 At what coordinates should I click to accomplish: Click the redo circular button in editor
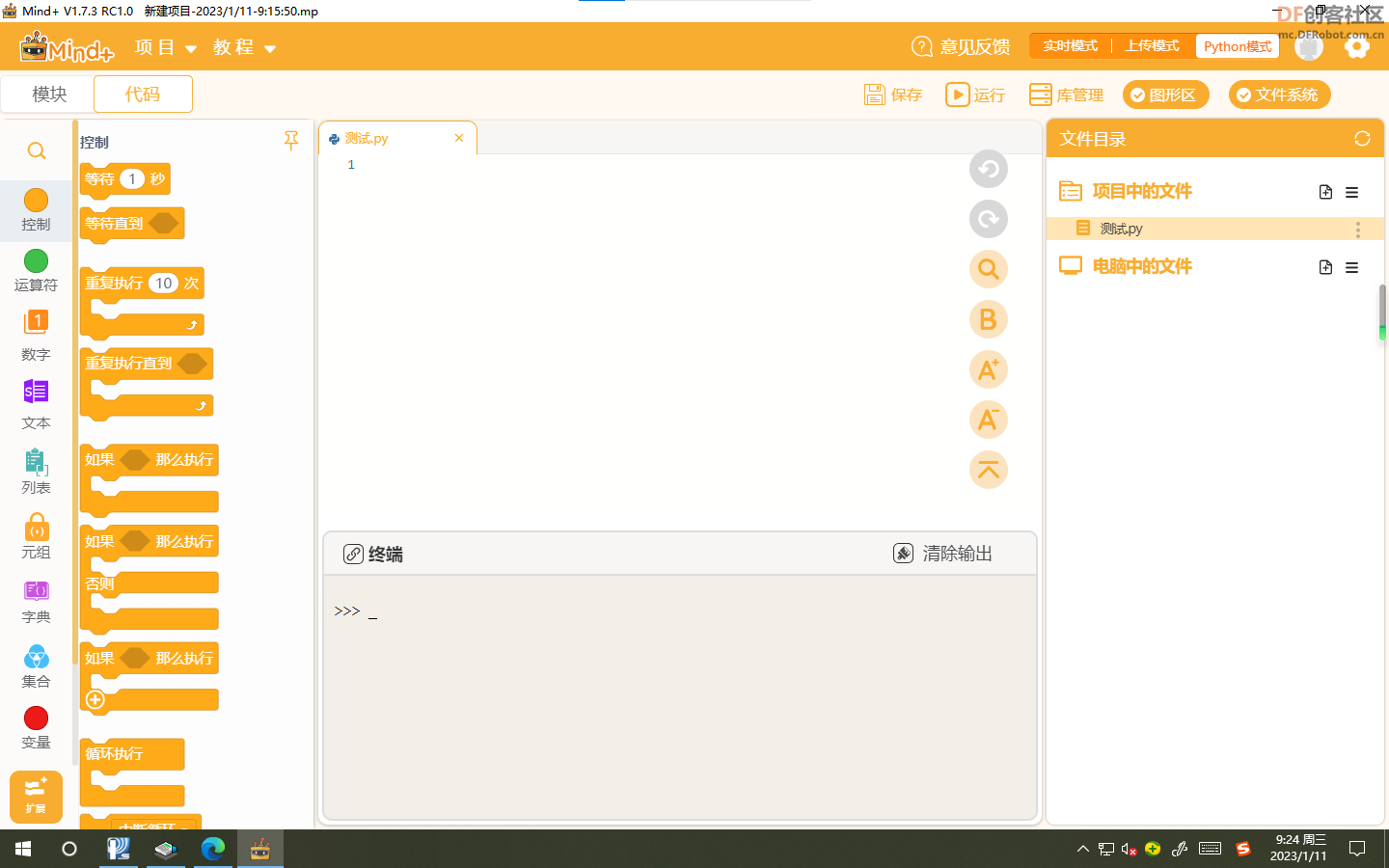click(x=989, y=219)
